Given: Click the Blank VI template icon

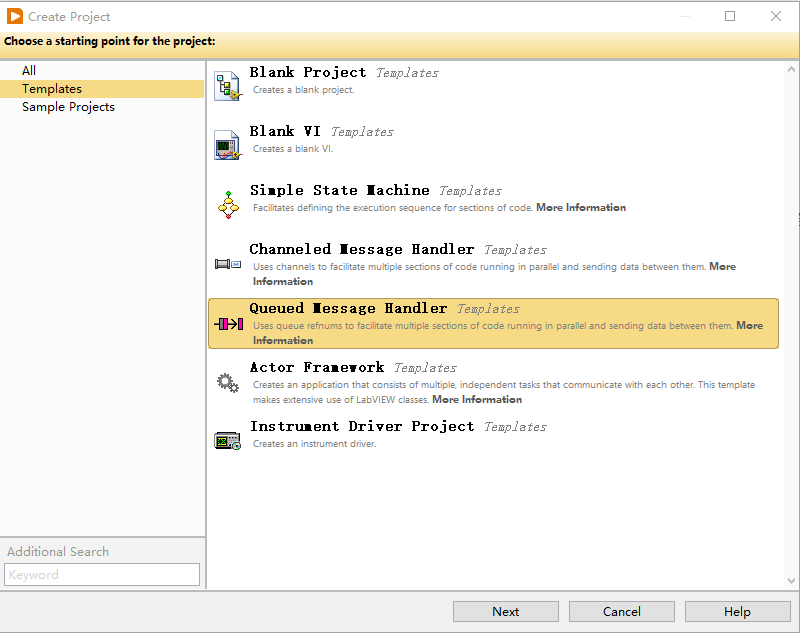Looking at the screenshot, I should (227, 145).
